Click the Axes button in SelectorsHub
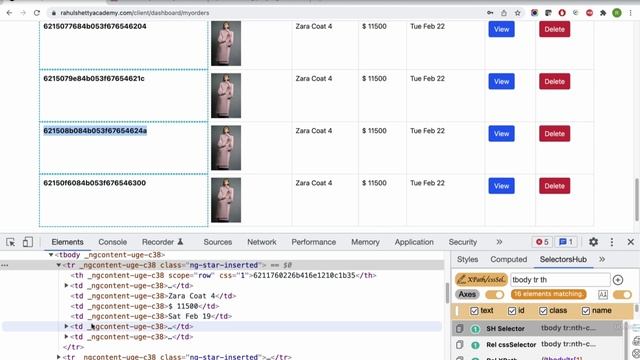This screenshot has height=360, width=640. [467, 294]
